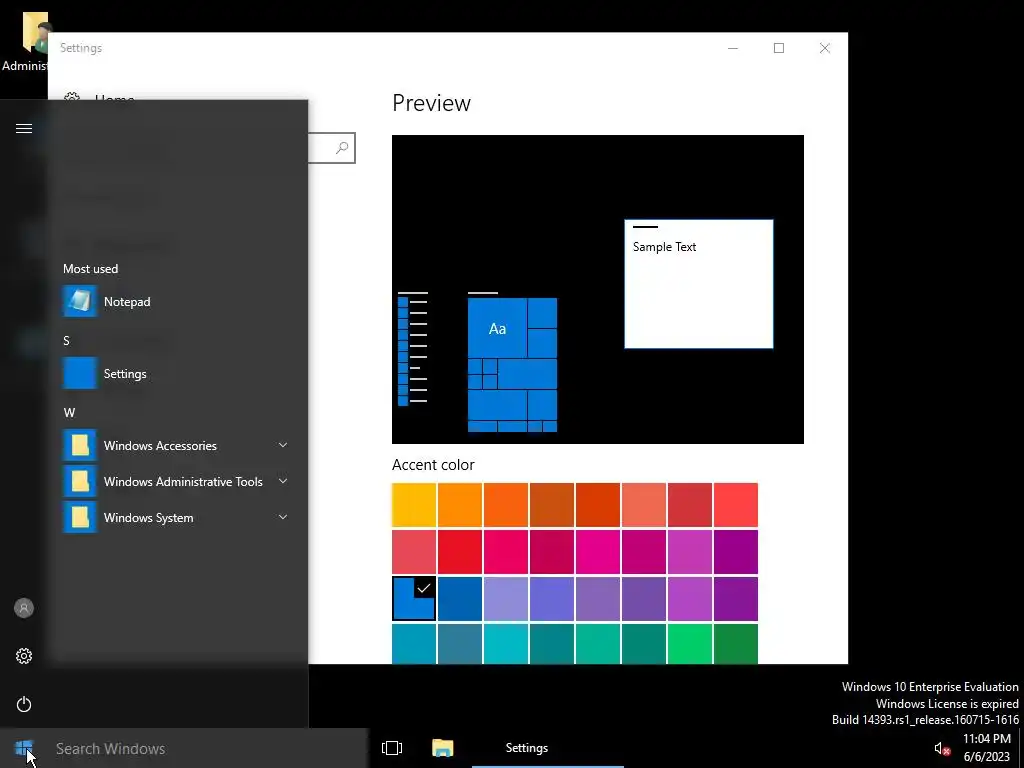
Task: Click the muted volume tray icon
Action: (x=941, y=749)
